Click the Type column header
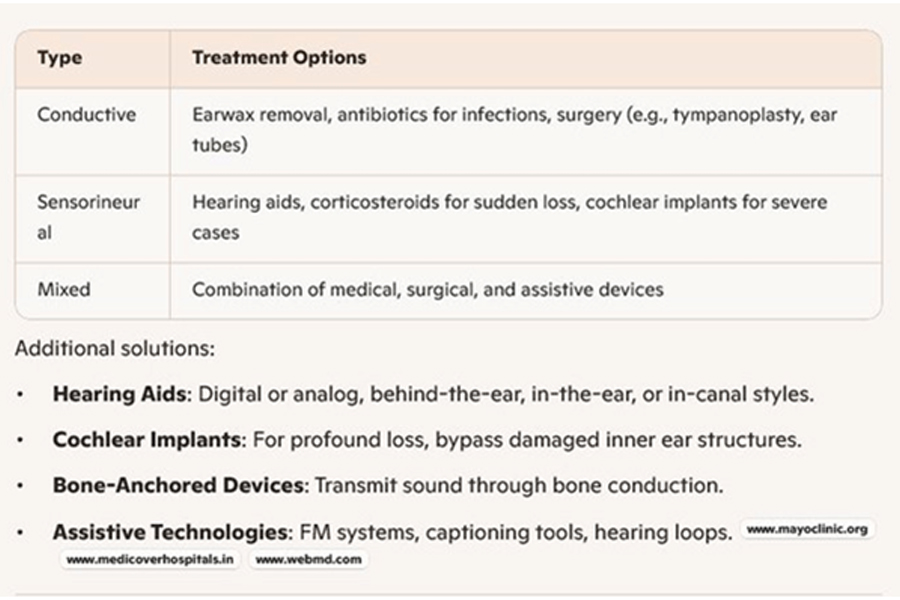This screenshot has width=900, height=600. [x=58, y=58]
